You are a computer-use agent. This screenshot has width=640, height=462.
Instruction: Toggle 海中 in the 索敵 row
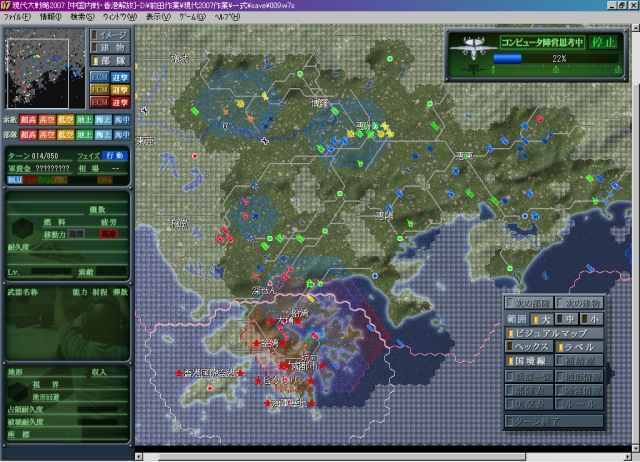pyautogui.click(x=122, y=120)
